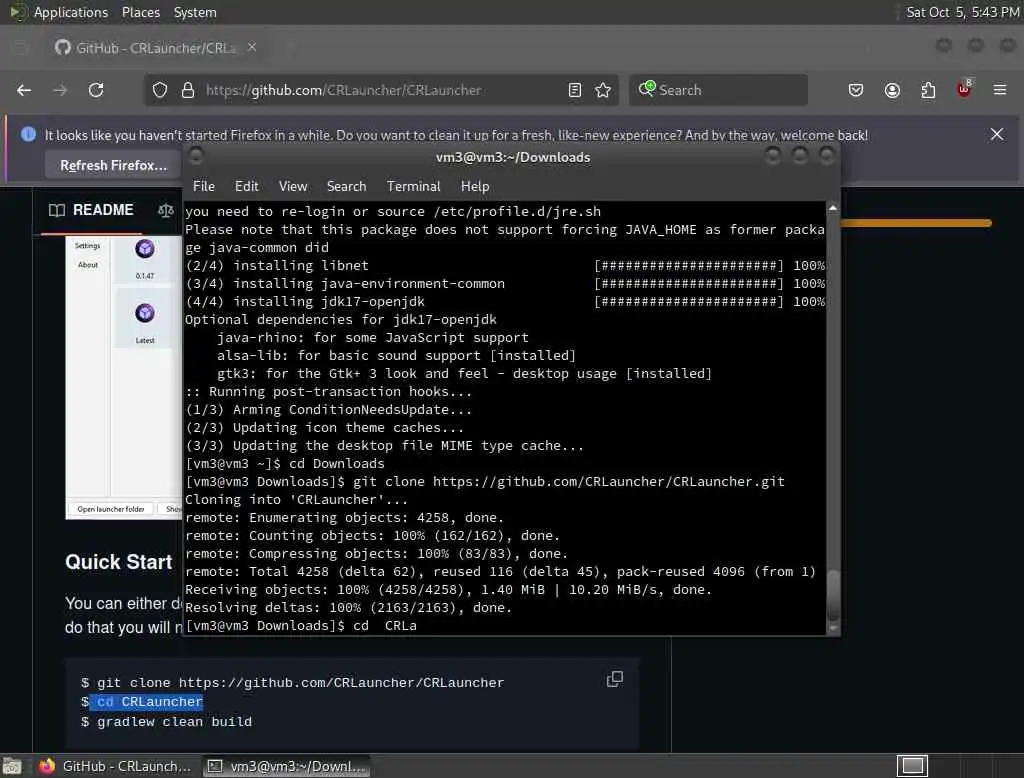Screen dimensions: 1024x778
Task: Open the Places menu
Action: (141, 12)
